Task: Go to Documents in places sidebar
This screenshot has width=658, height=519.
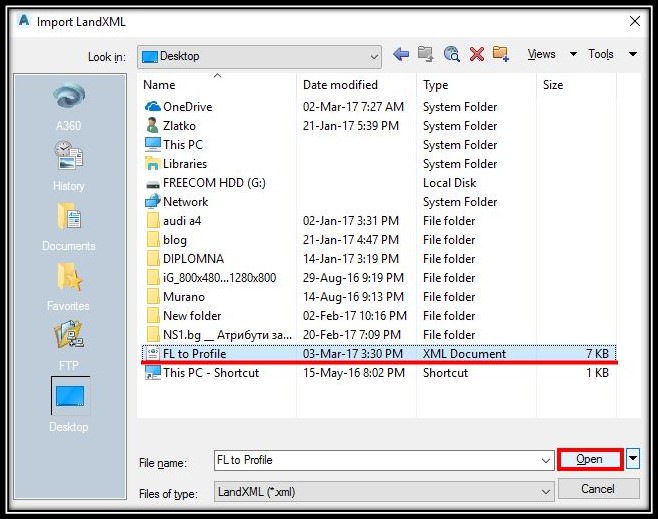Action: click(x=69, y=227)
